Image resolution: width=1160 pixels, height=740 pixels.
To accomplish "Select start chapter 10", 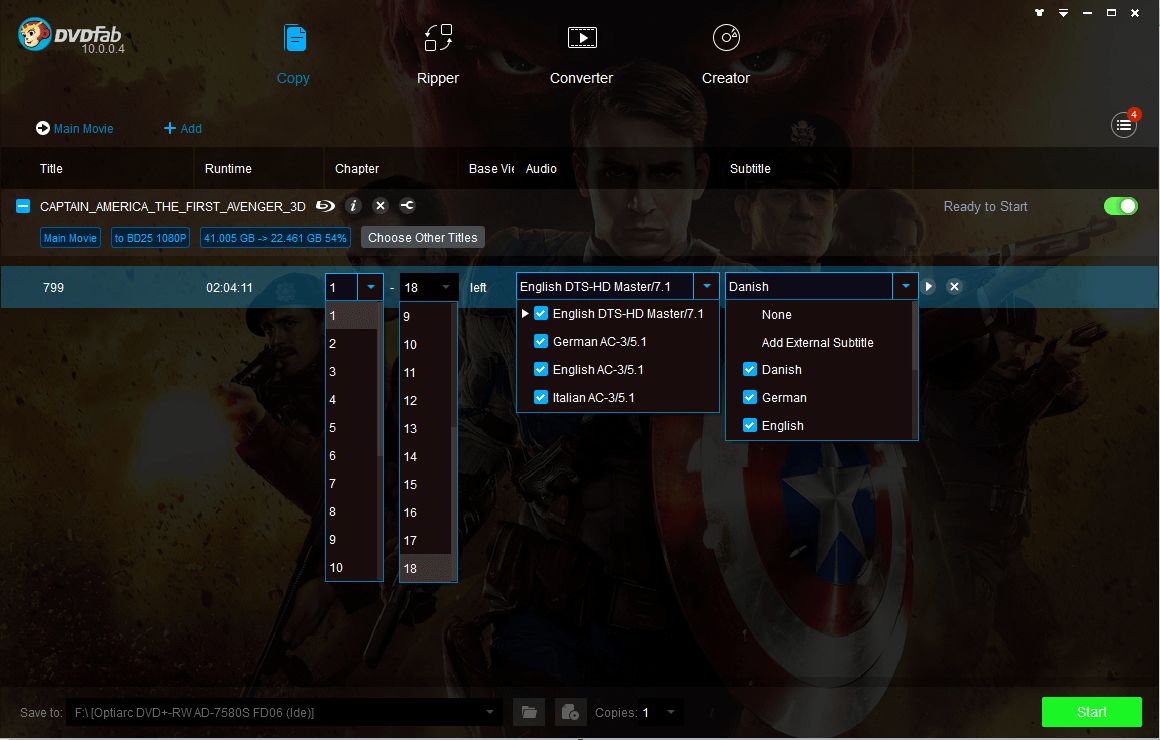I will click(x=352, y=568).
